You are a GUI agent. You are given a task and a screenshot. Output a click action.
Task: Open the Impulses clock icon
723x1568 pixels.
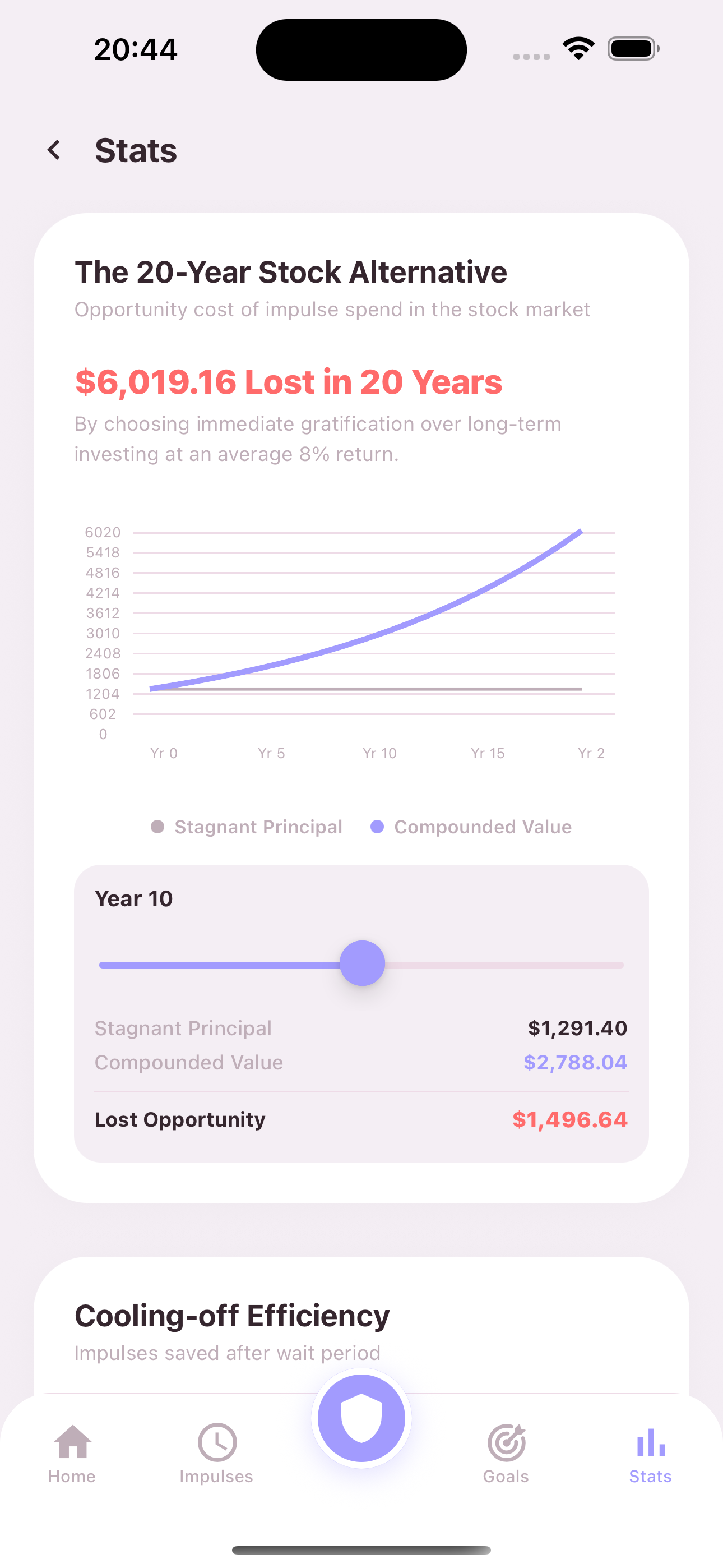tap(217, 1441)
